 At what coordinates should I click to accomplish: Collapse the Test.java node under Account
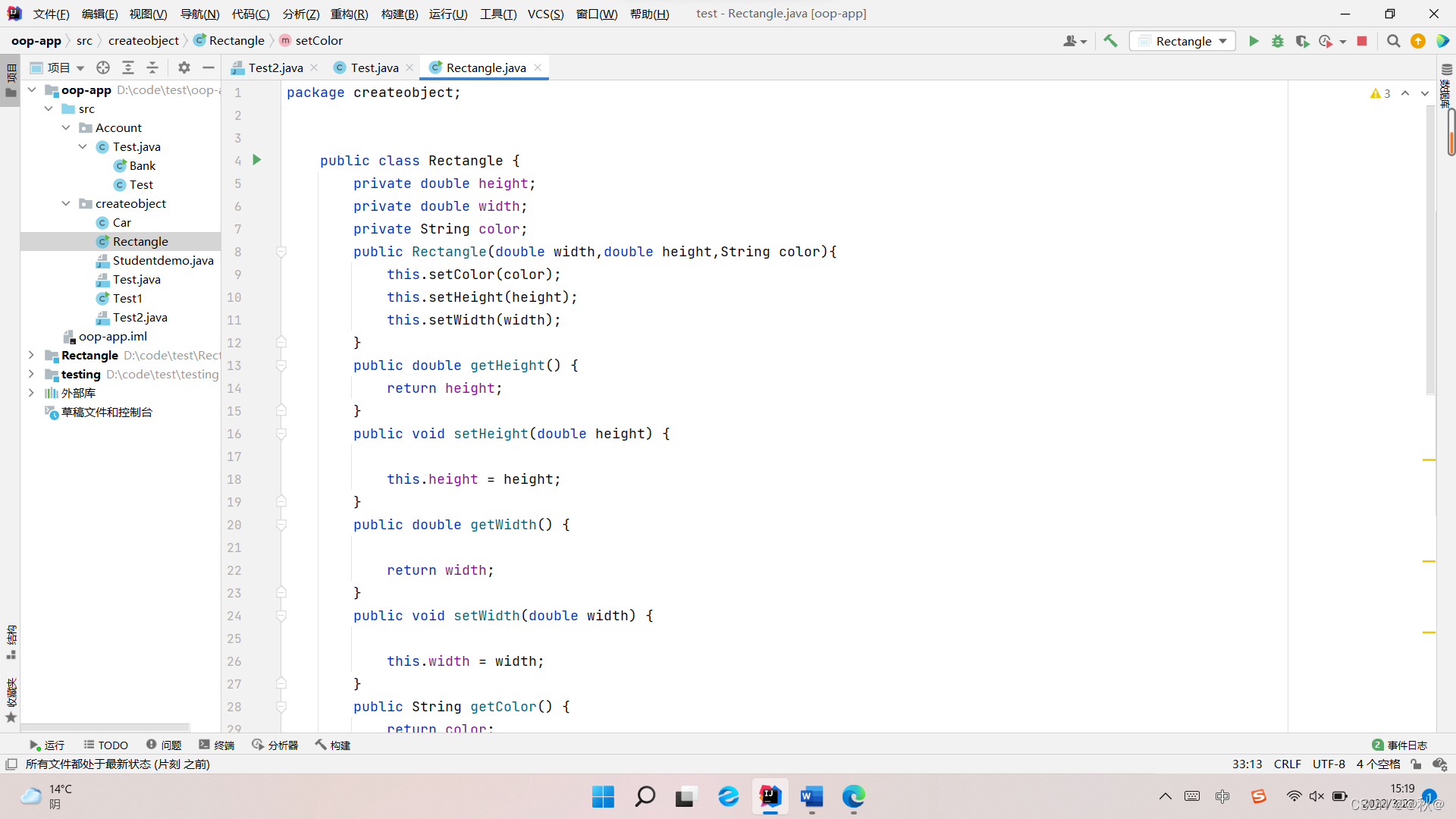(x=83, y=147)
